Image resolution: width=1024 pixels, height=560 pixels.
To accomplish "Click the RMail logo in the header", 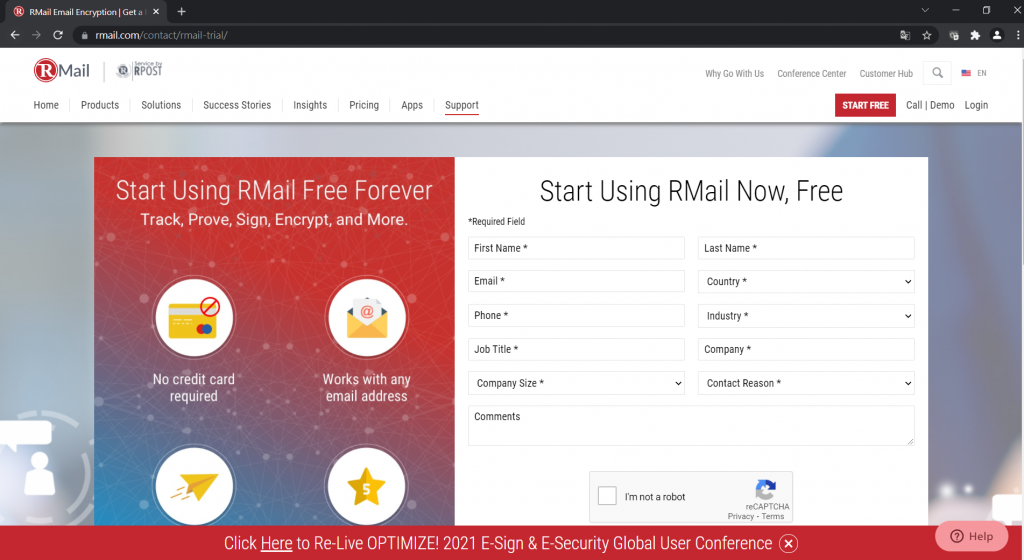I will pyautogui.click(x=62, y=70).
